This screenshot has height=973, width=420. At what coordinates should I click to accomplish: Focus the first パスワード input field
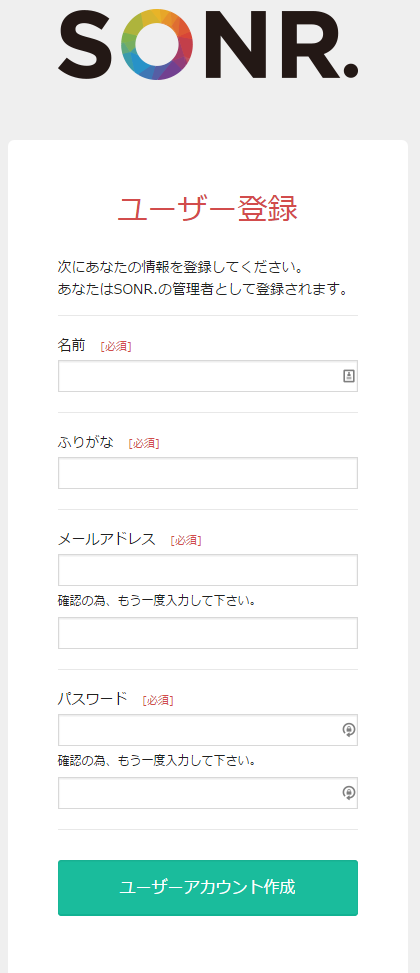point(208,730)
